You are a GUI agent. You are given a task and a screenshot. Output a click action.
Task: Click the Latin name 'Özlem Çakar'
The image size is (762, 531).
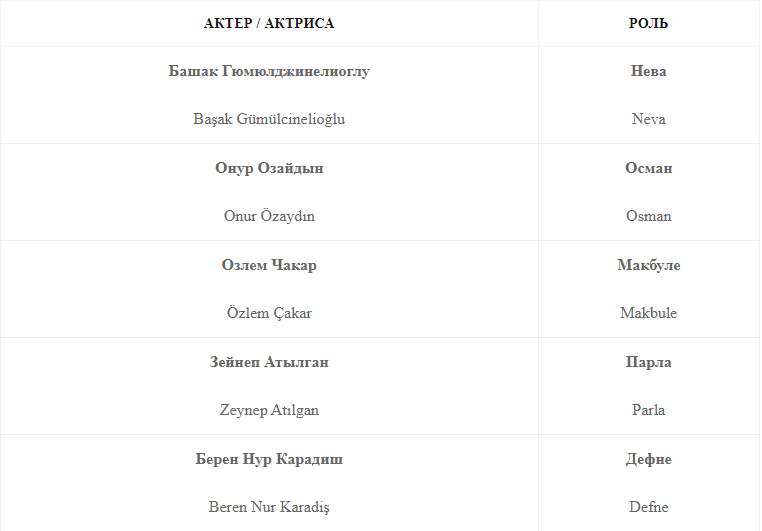point(269,313)
